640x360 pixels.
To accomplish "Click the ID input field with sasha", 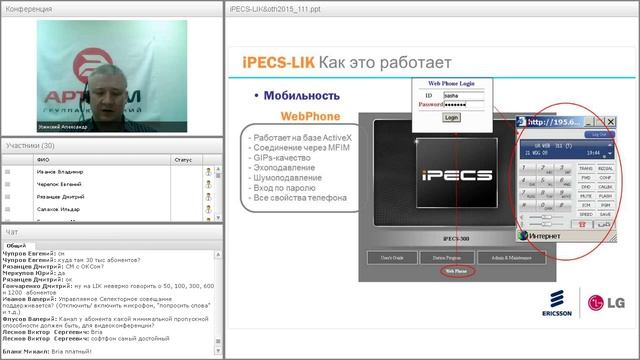I will point(464,96).
